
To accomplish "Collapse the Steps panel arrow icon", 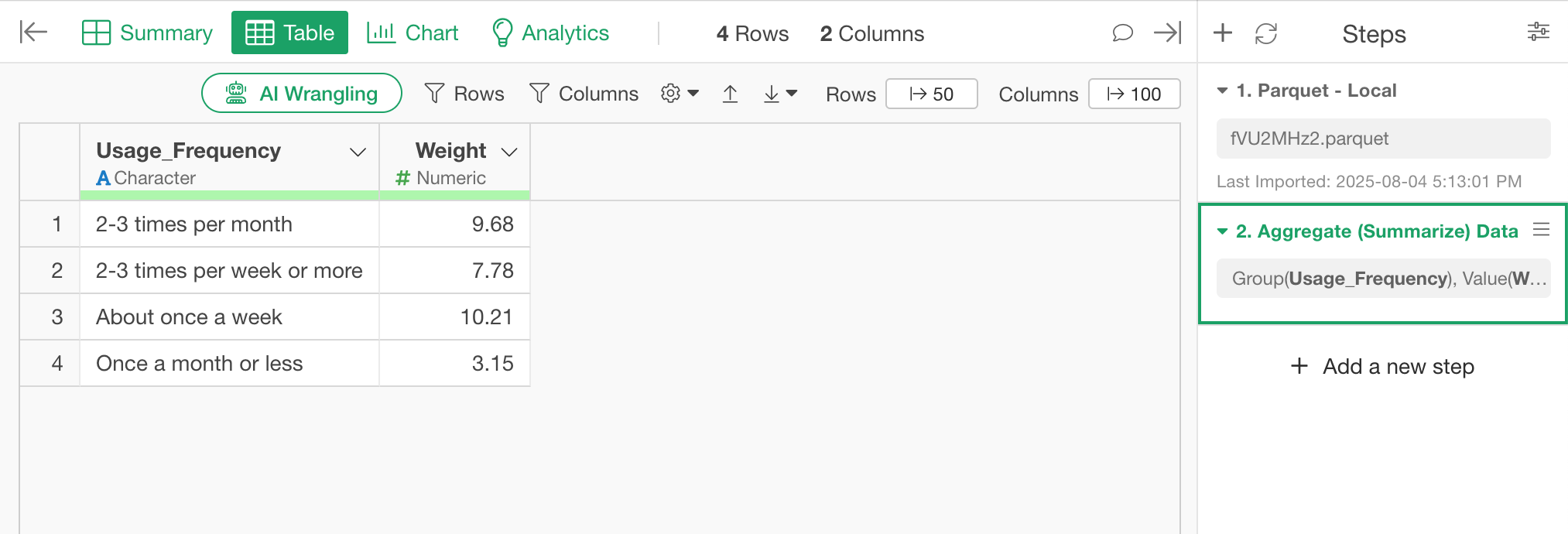I will point(1167,33).
